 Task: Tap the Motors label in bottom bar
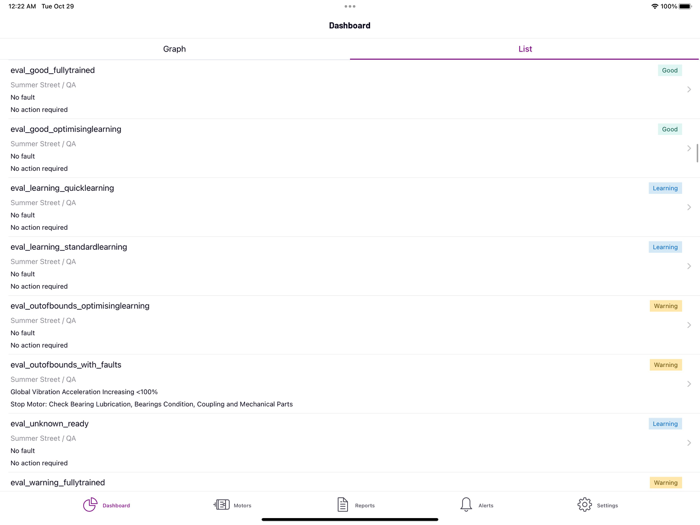(242, 506)
